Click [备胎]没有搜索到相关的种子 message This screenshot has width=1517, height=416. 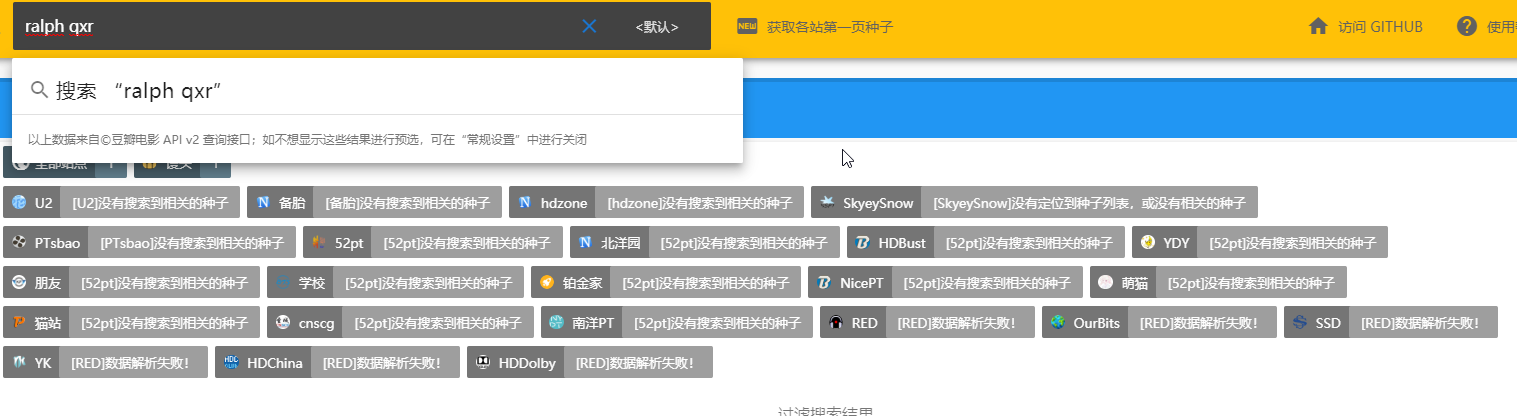pyautogui.click(x=408, y=203)
